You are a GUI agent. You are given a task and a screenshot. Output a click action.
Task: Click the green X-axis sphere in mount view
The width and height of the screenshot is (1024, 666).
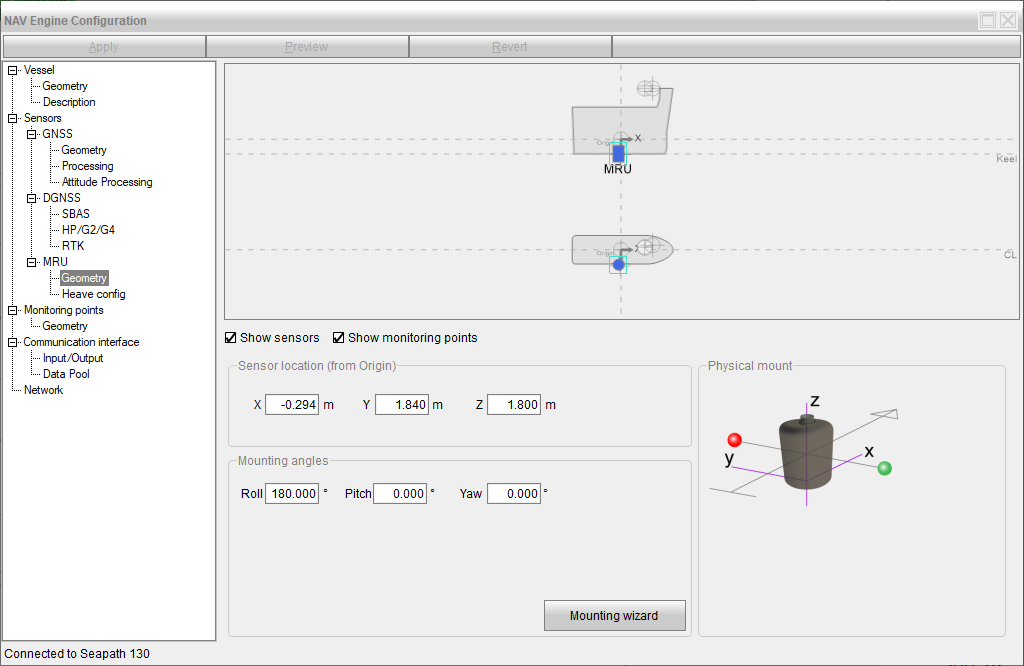884,468
